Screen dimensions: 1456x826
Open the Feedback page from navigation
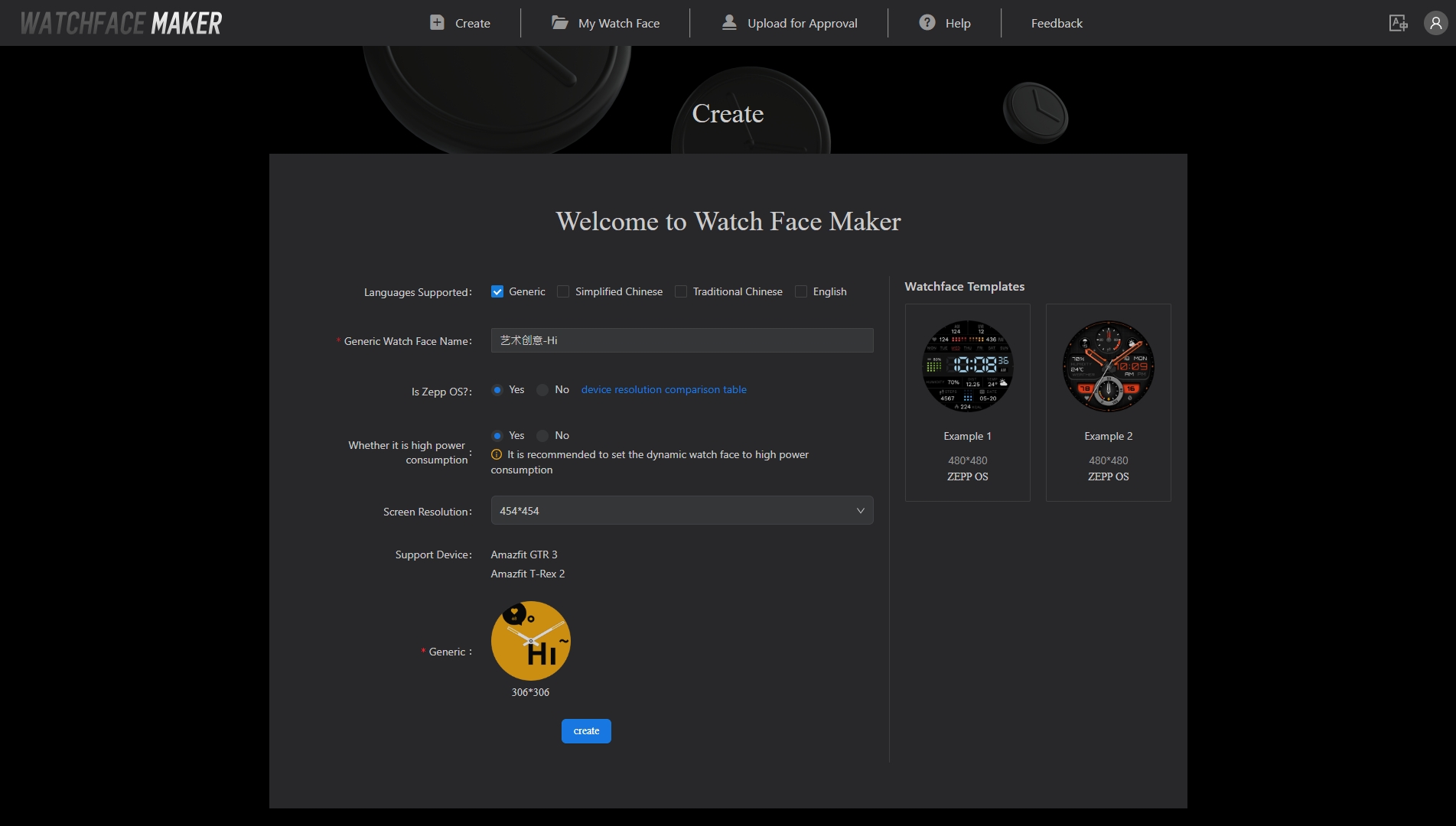[x=1057, y=23]
